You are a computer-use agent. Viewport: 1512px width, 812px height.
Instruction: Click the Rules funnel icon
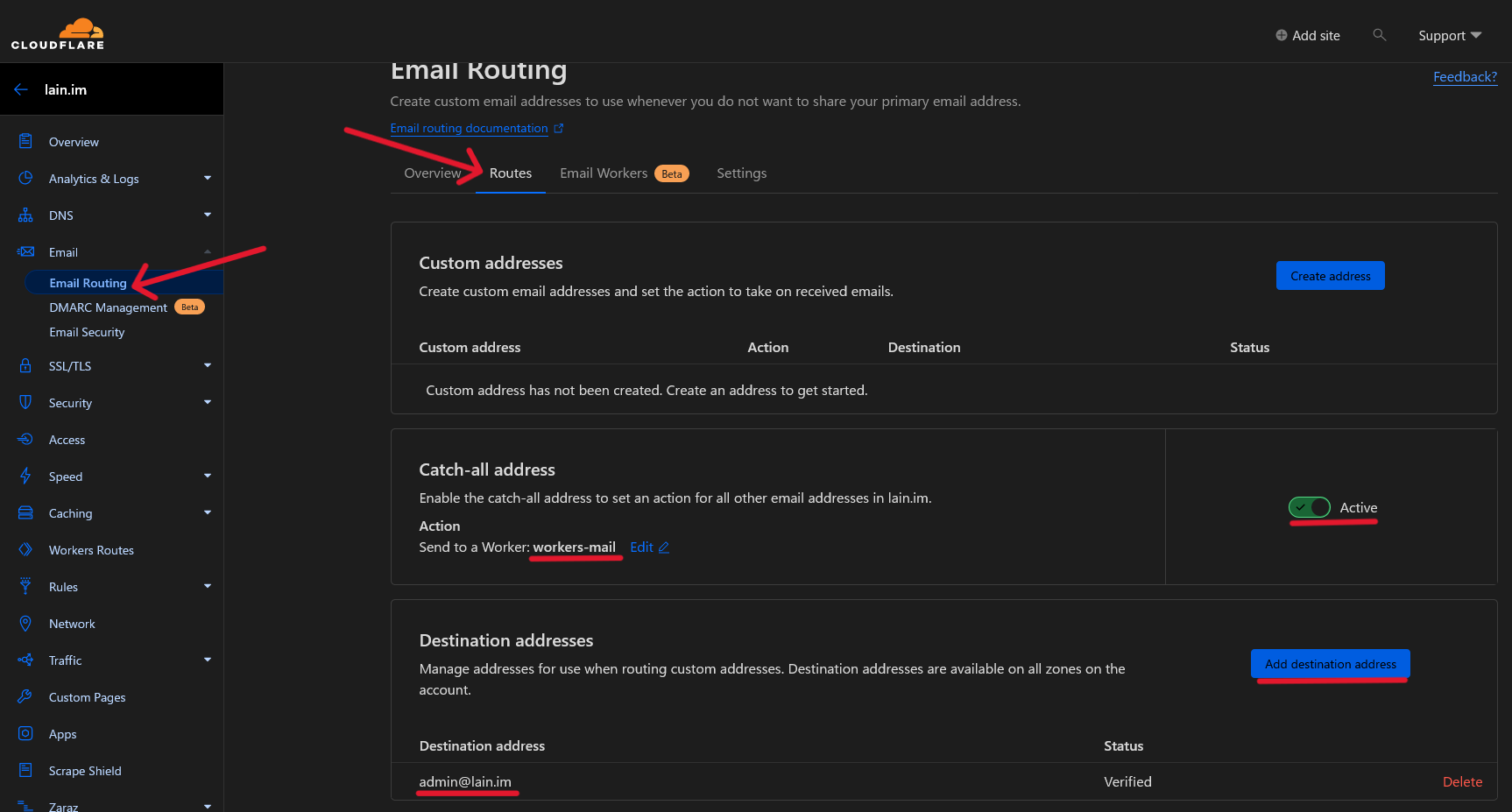25,586
